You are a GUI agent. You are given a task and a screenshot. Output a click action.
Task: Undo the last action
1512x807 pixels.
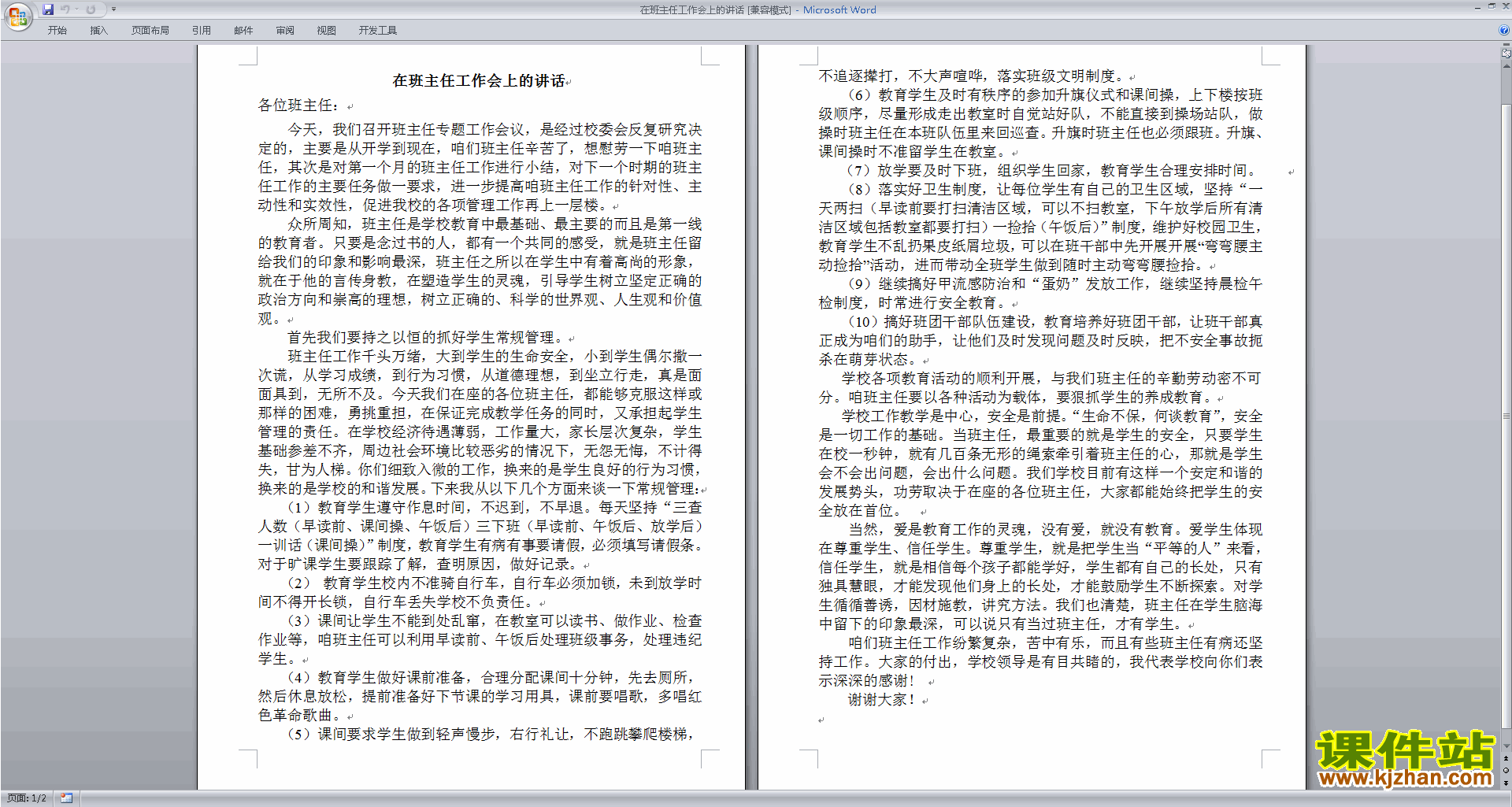pyautogui.click(x=65, y=9)
